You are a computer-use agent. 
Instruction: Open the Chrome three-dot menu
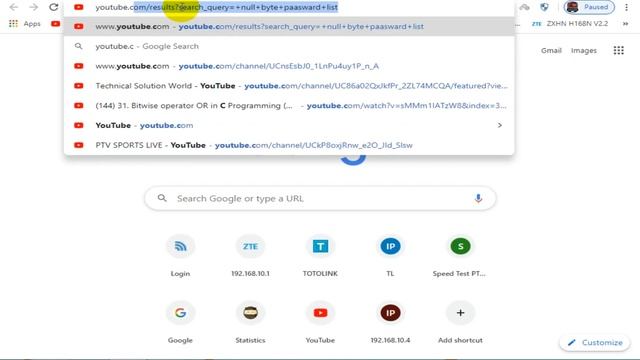(x=627, y=7)
